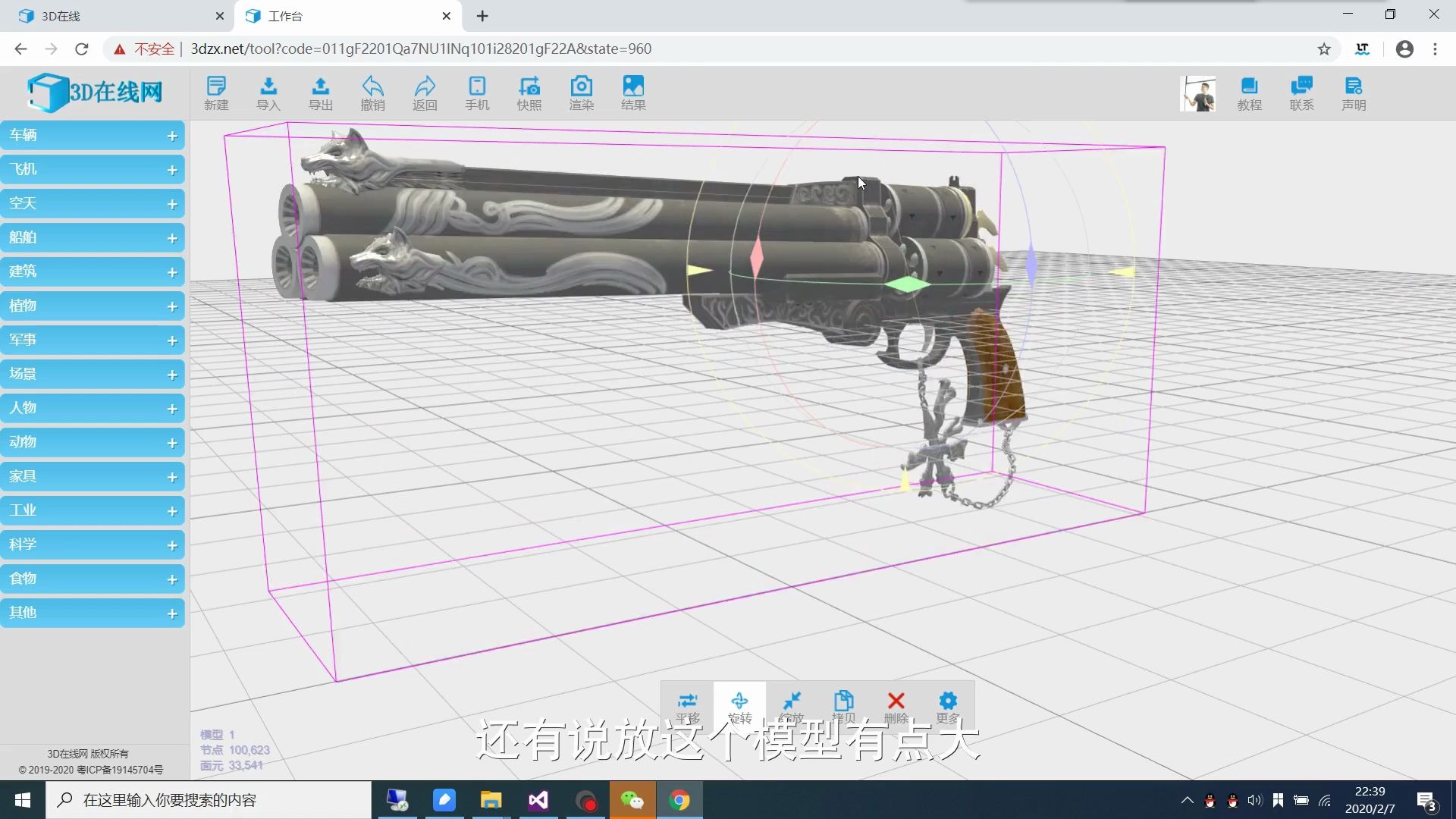
Task: Click the address bar URL
Action: [421, 49]
